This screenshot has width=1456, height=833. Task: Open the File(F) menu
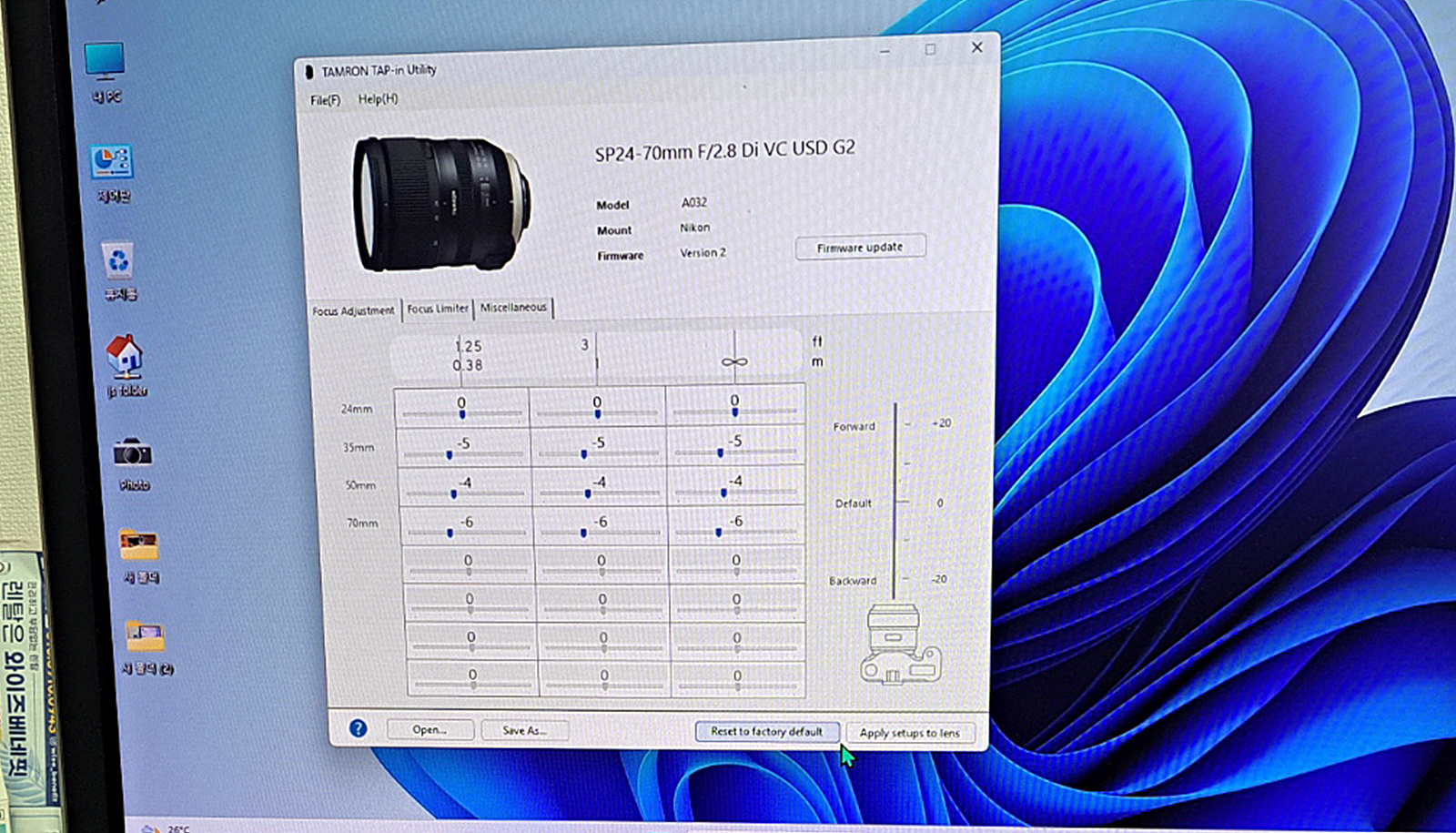pos(325,100)
